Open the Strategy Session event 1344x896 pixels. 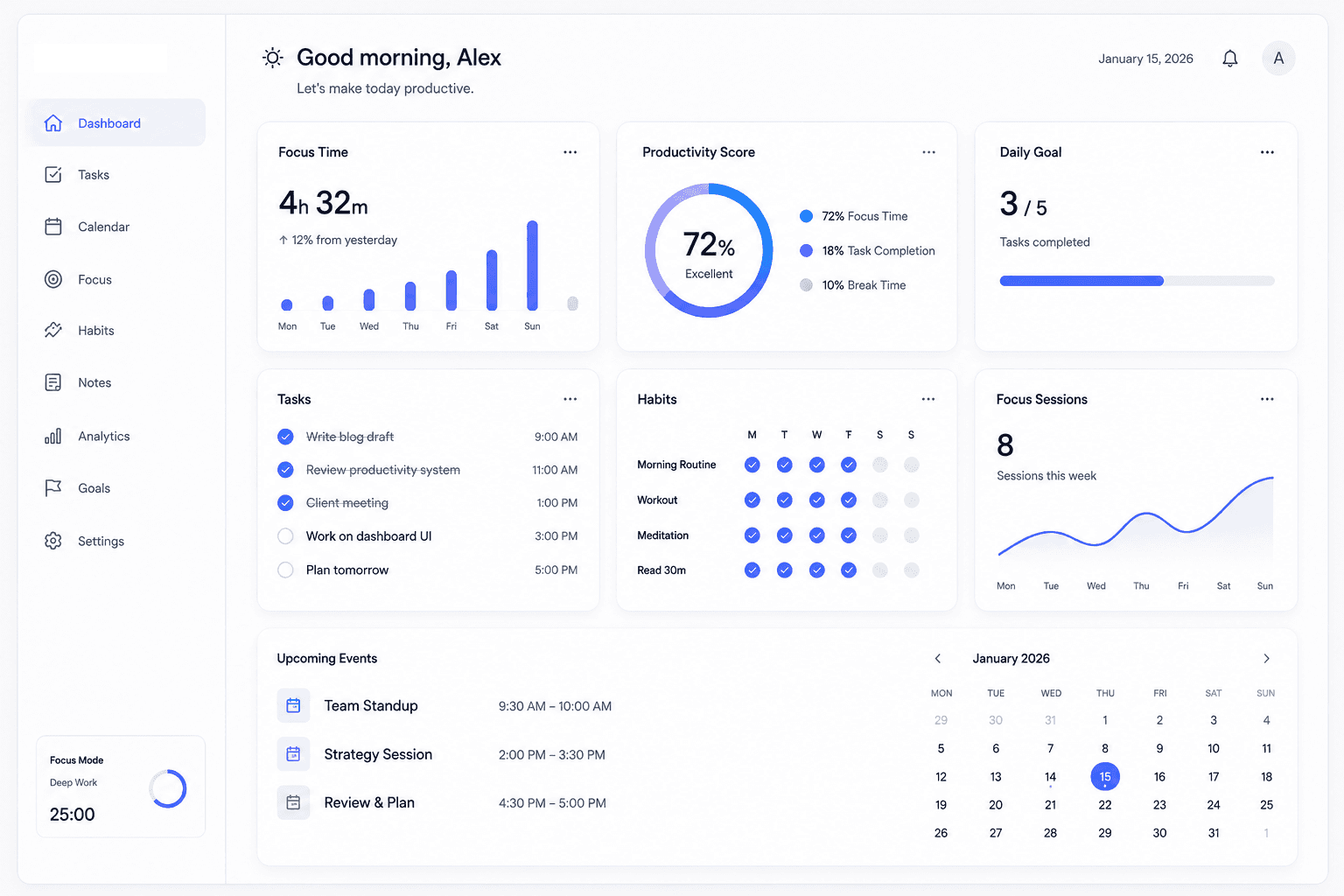[x=442, y=754]
